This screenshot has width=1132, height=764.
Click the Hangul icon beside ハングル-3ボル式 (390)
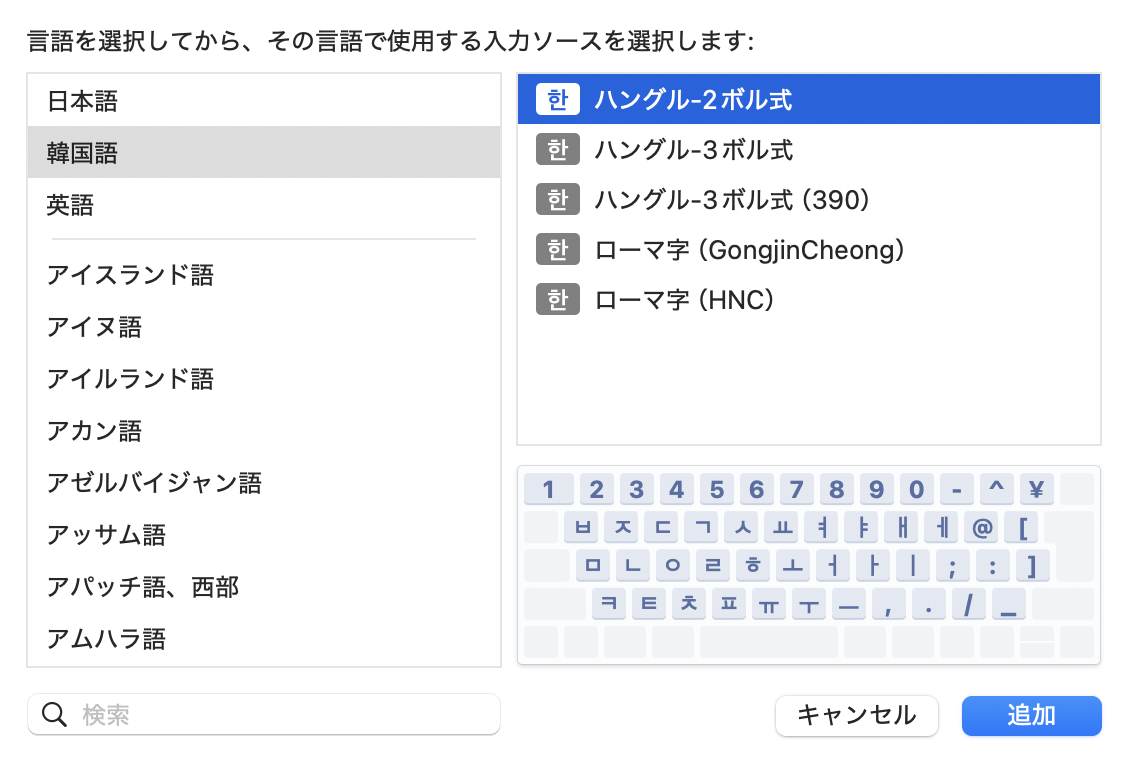557,200
